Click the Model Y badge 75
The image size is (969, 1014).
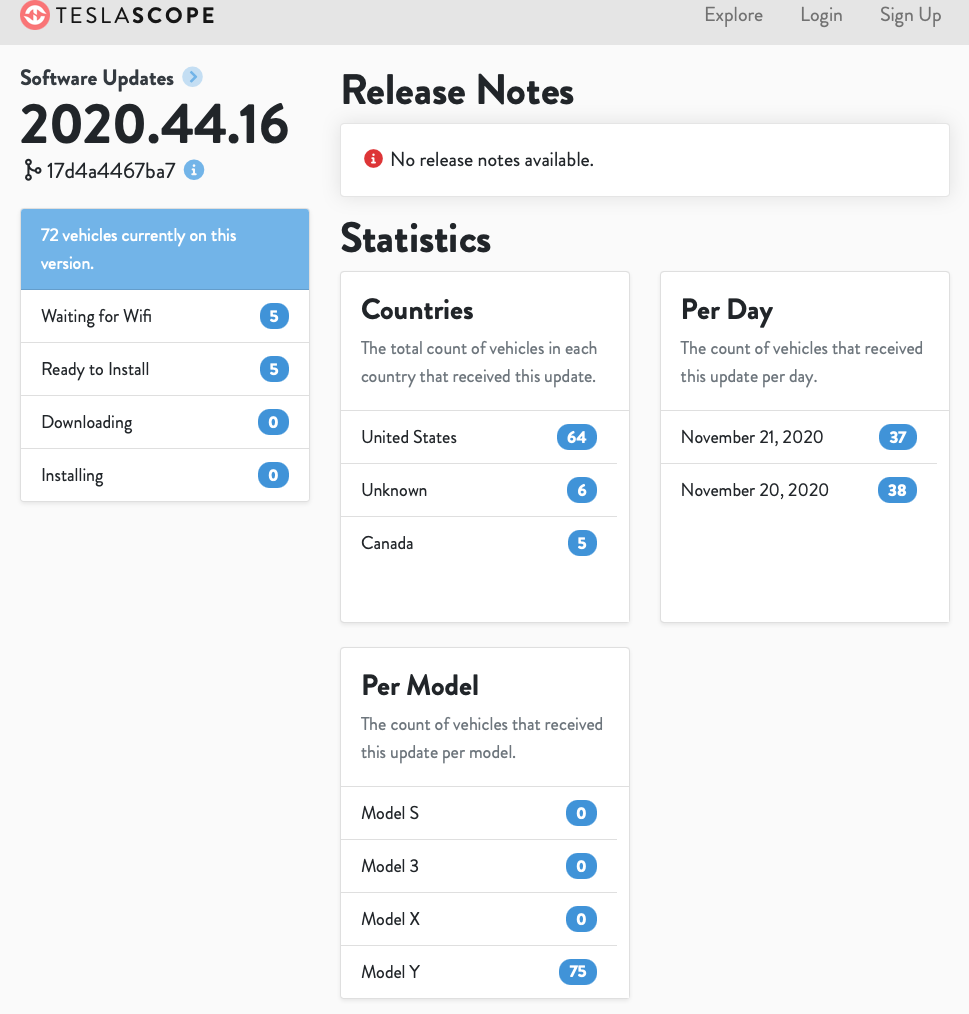pyautogui.click(x=578, y=972)
